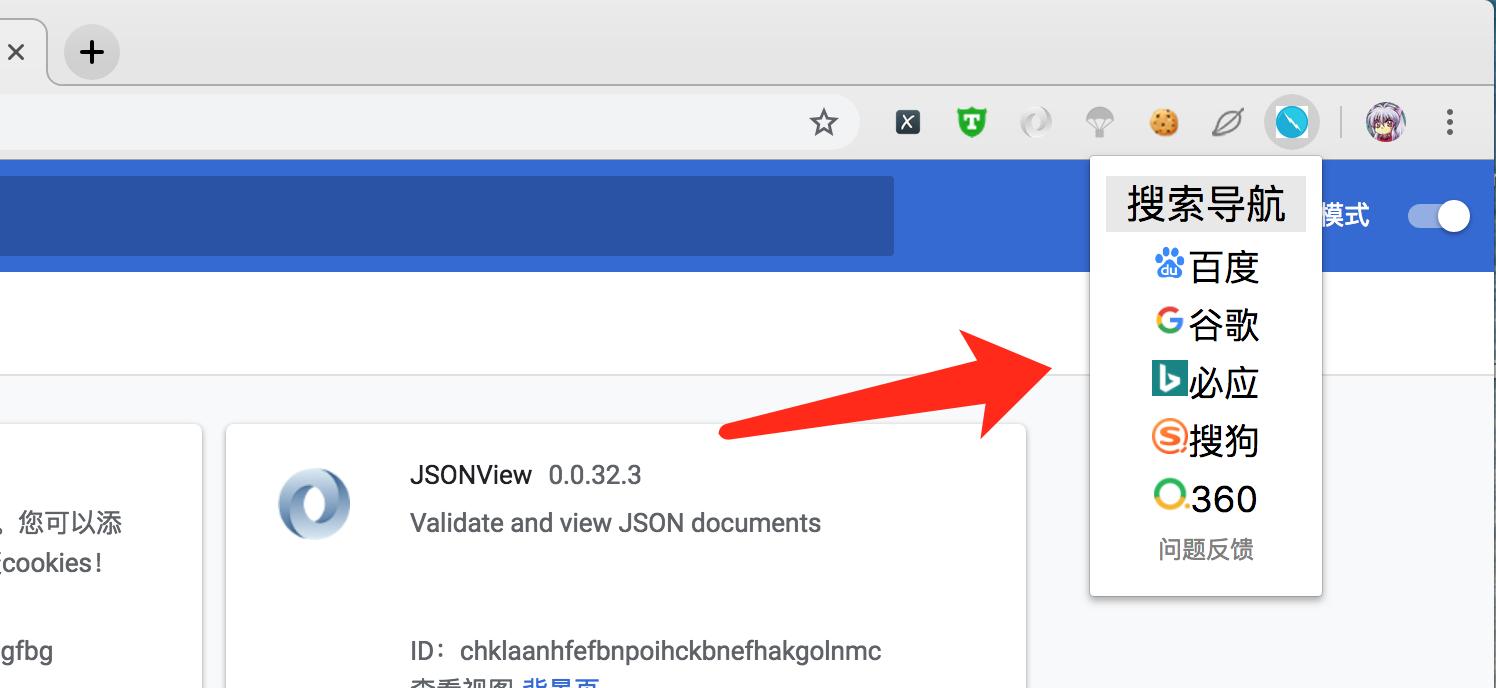Open a new tab with plus button
This screenshot has width=1496, height=688.
pos(92,52)
